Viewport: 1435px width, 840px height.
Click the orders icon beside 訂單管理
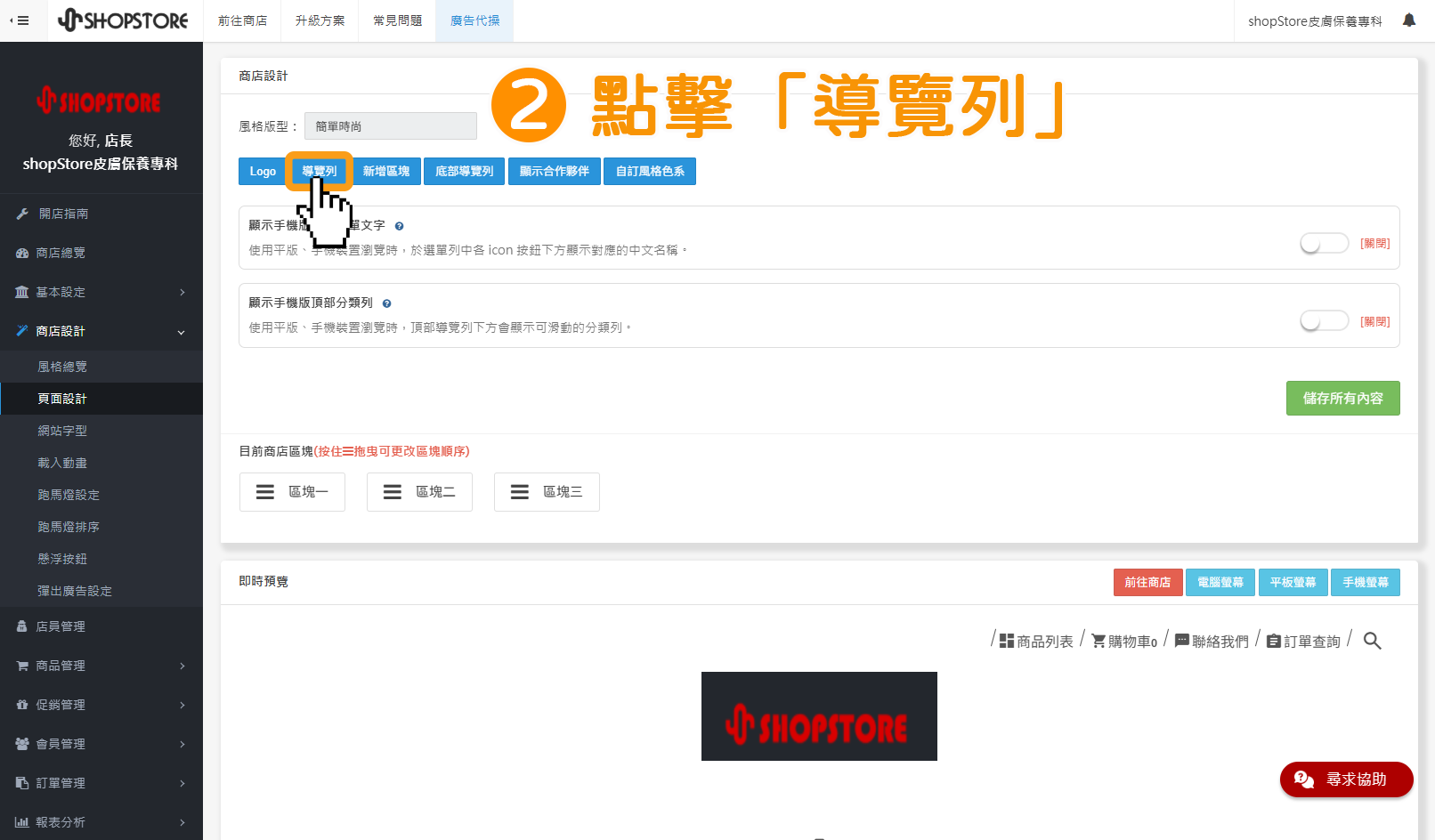pos(22,783)
